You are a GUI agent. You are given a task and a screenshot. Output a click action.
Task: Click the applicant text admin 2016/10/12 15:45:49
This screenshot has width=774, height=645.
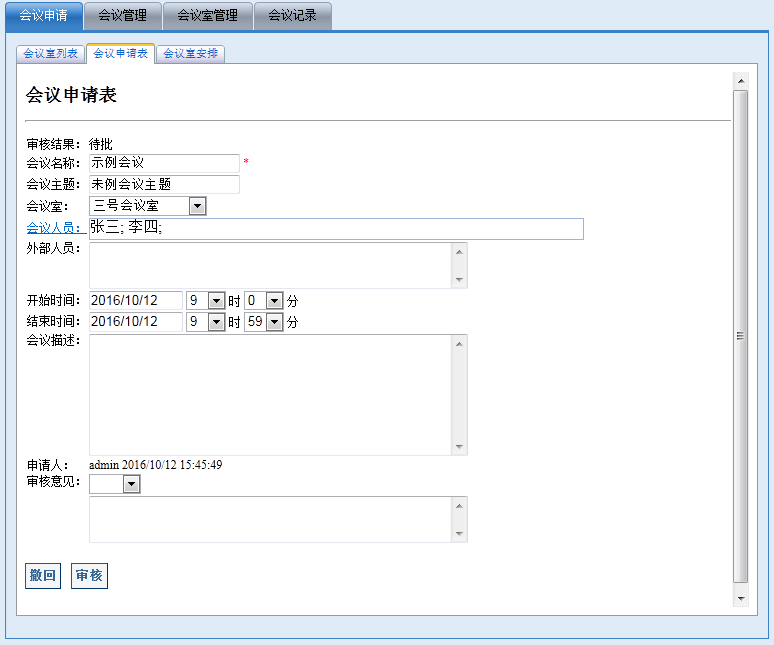155,465
